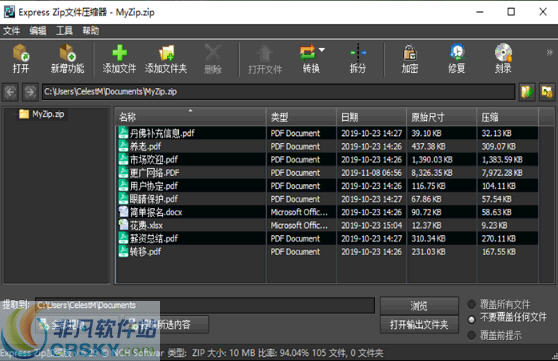This screenshot has width=558, height=361.
Task: Click the PDF icon of 丹佛补充信息.pdf
Action: 123,133
